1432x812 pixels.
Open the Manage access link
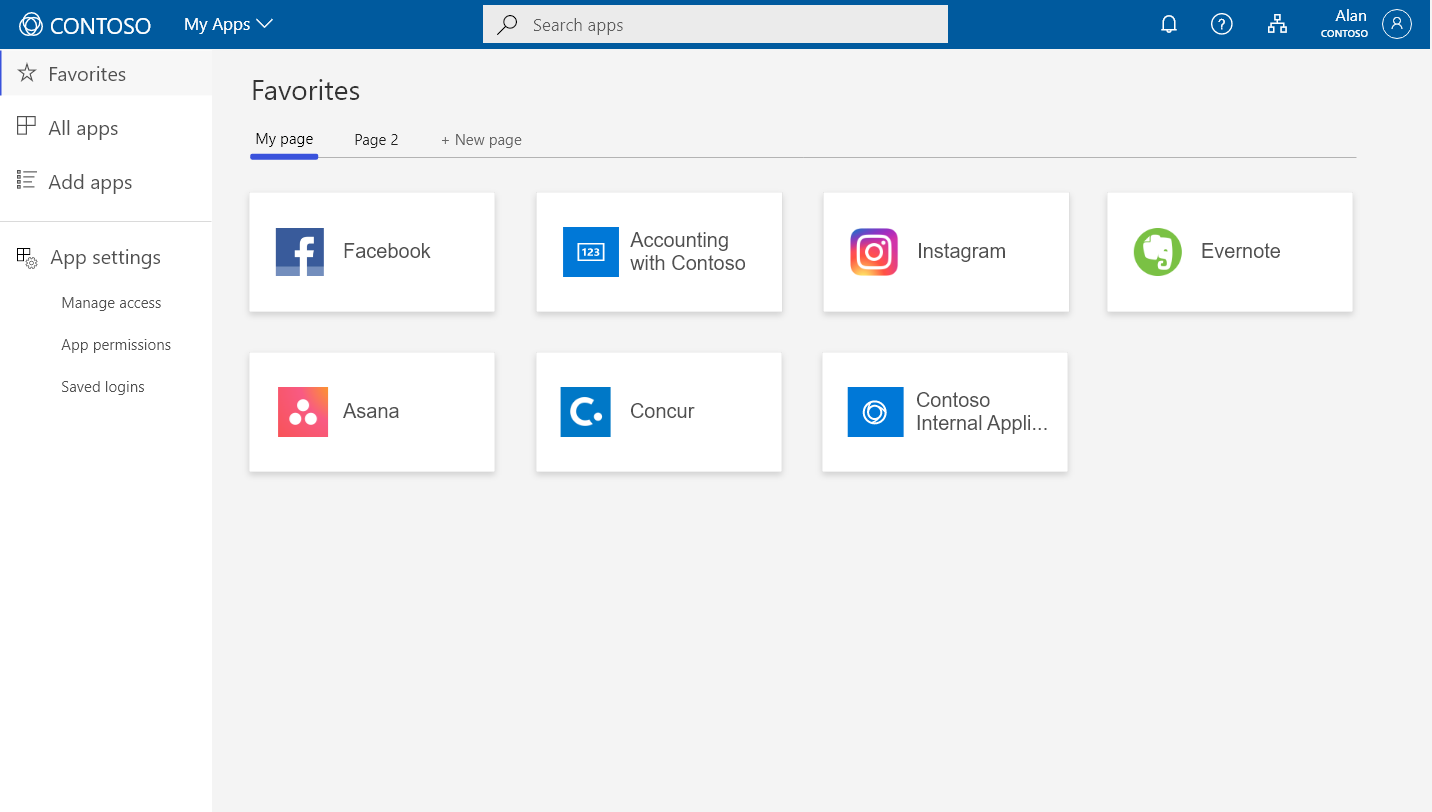111,303
